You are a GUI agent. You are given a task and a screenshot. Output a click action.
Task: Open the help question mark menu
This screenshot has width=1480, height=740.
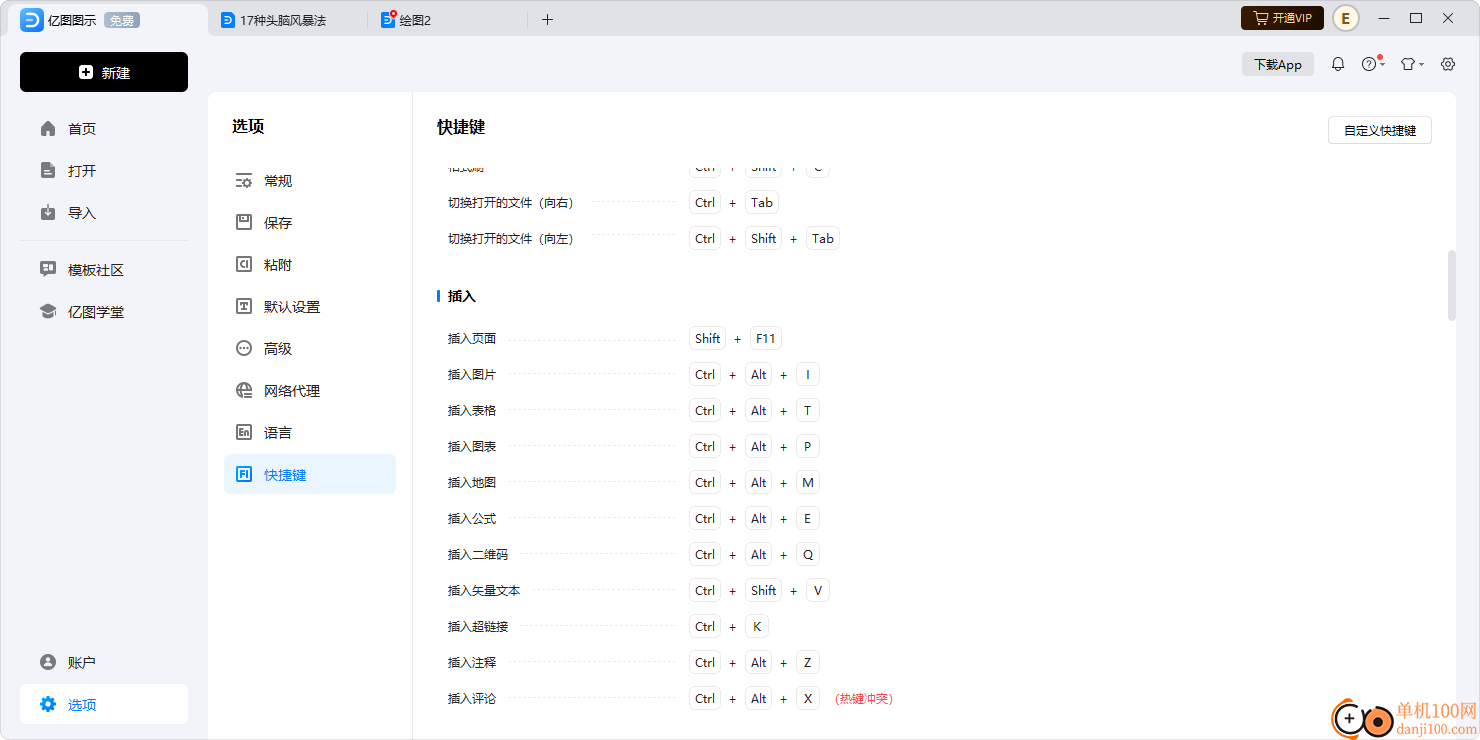(x=1372, y=64)
